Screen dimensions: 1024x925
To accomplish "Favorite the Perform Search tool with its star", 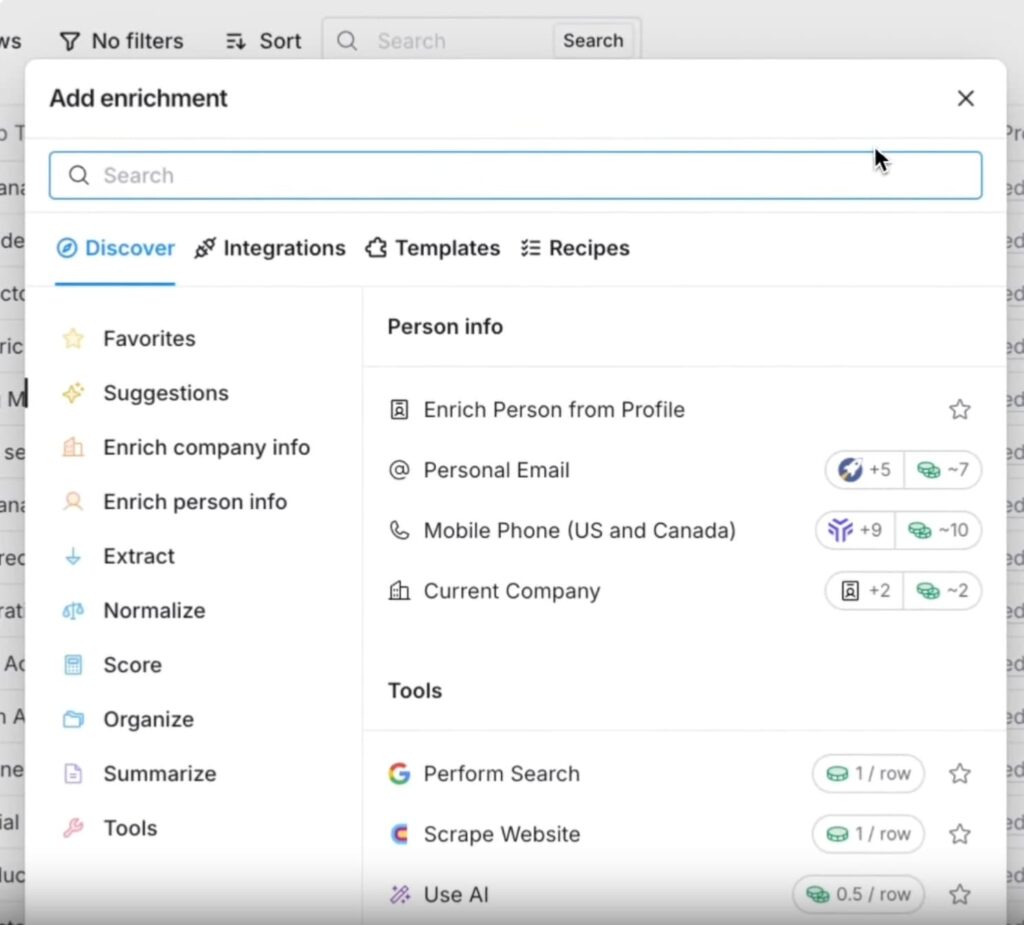I will (959, 774).
